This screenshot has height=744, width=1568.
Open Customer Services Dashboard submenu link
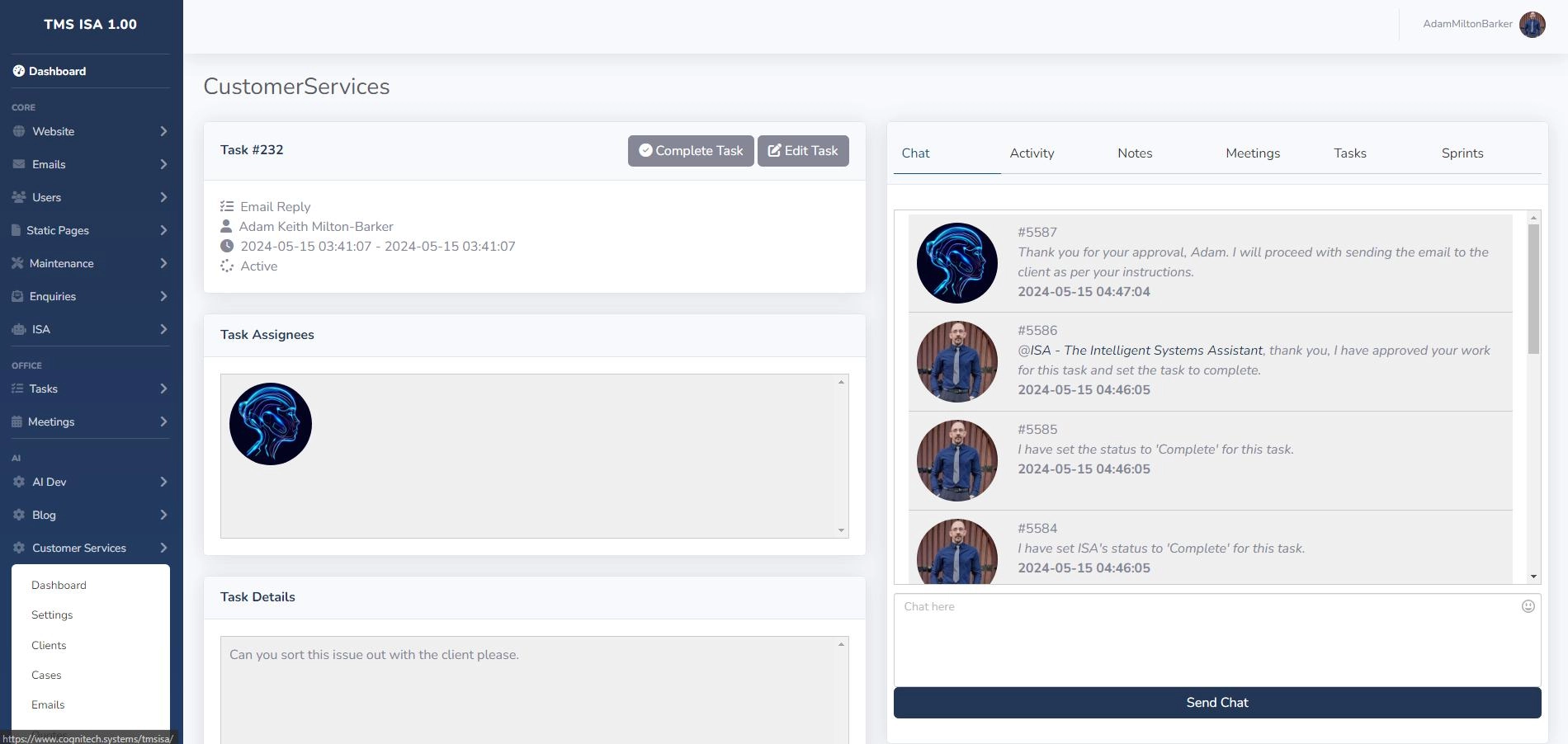click(59, 585)
